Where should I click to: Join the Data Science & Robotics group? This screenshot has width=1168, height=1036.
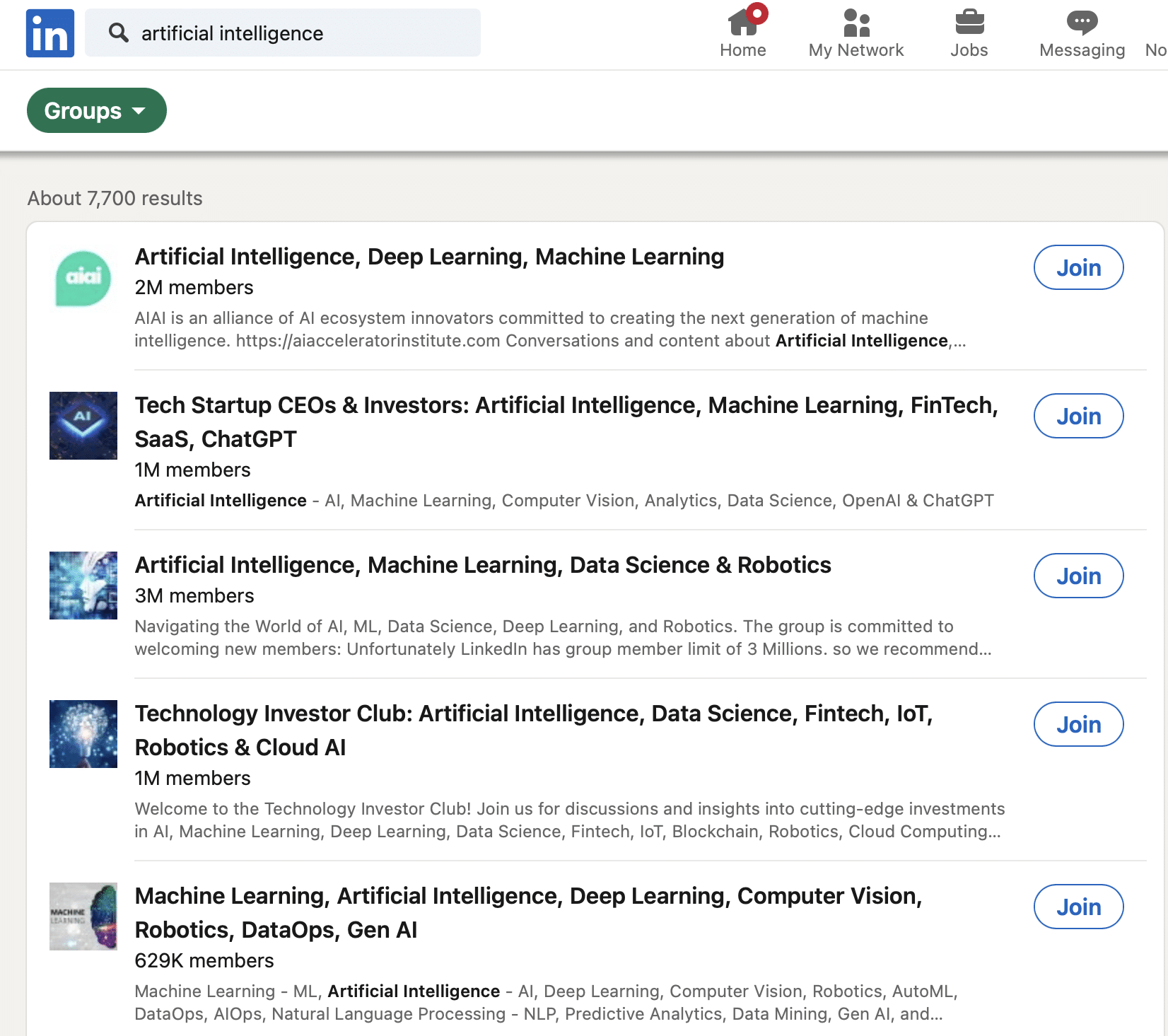(1079, 576)
